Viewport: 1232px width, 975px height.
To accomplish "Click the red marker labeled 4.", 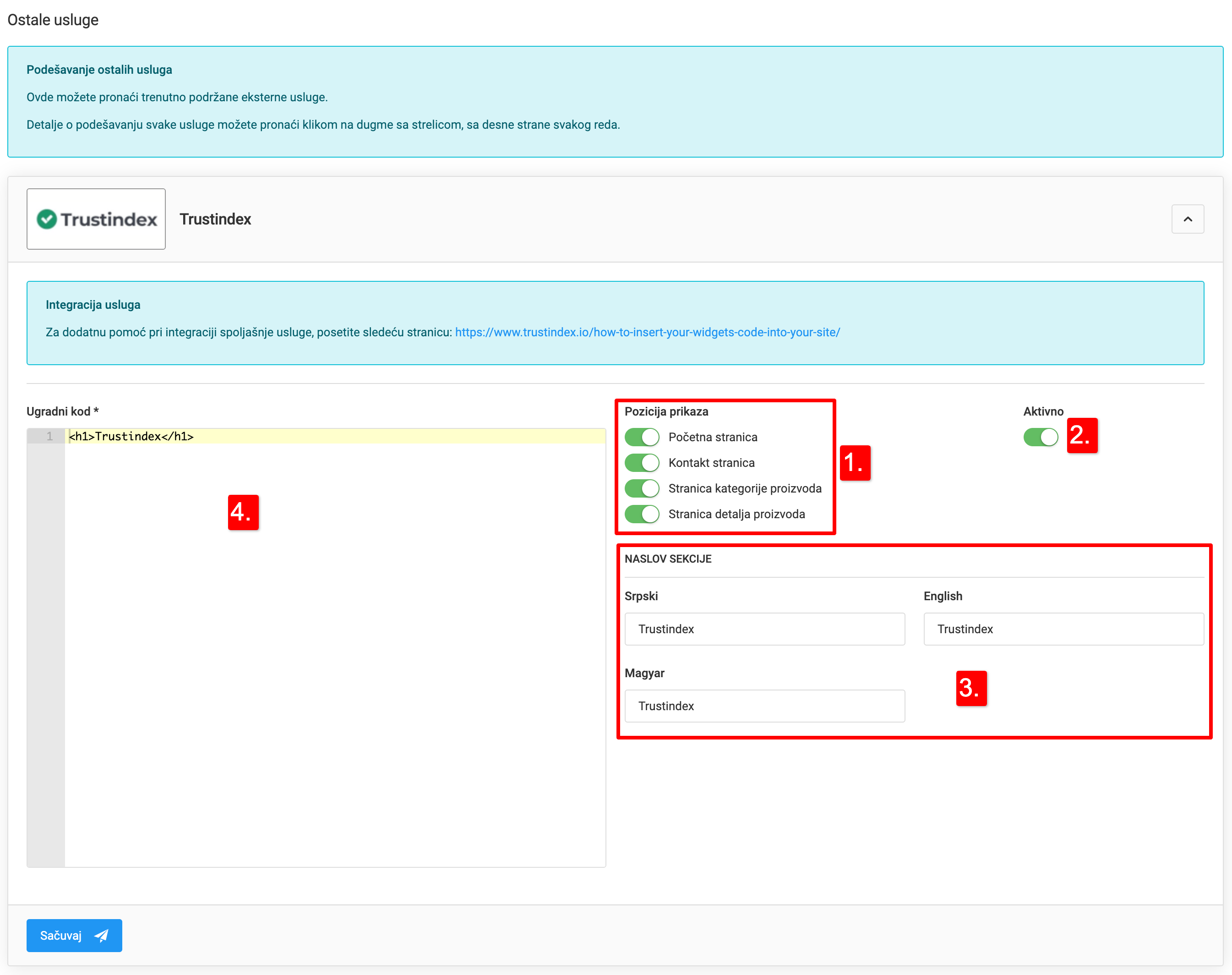I will tap(243, 512).
